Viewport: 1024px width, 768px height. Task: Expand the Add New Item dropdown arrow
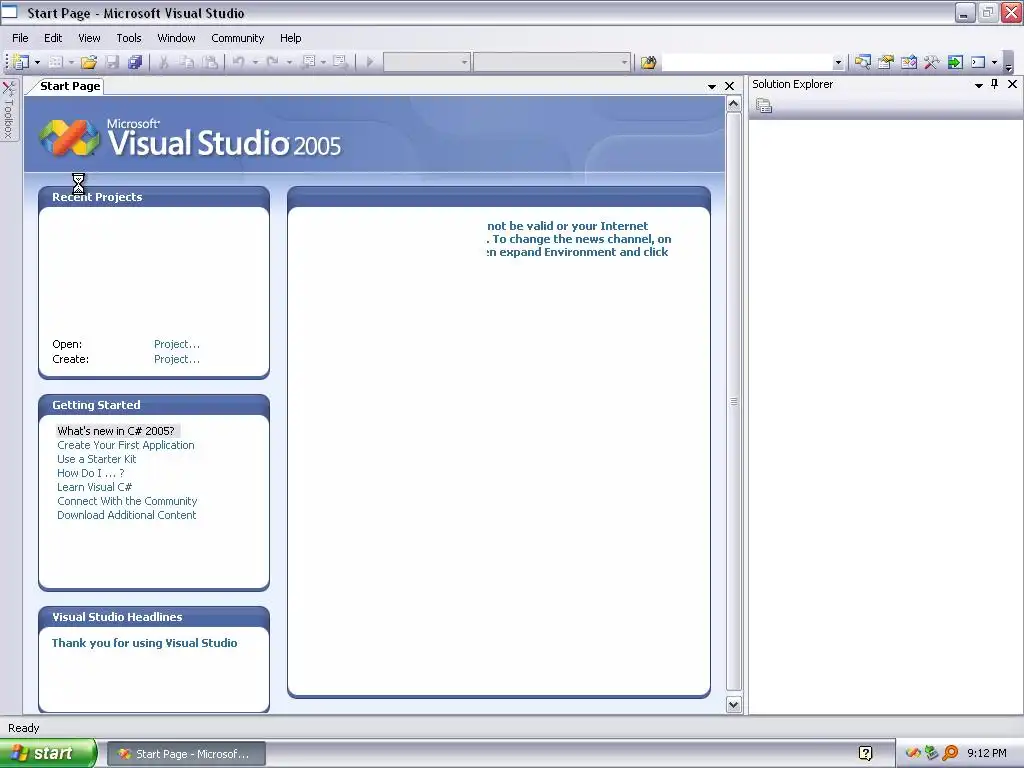click(x=71, y=62)
